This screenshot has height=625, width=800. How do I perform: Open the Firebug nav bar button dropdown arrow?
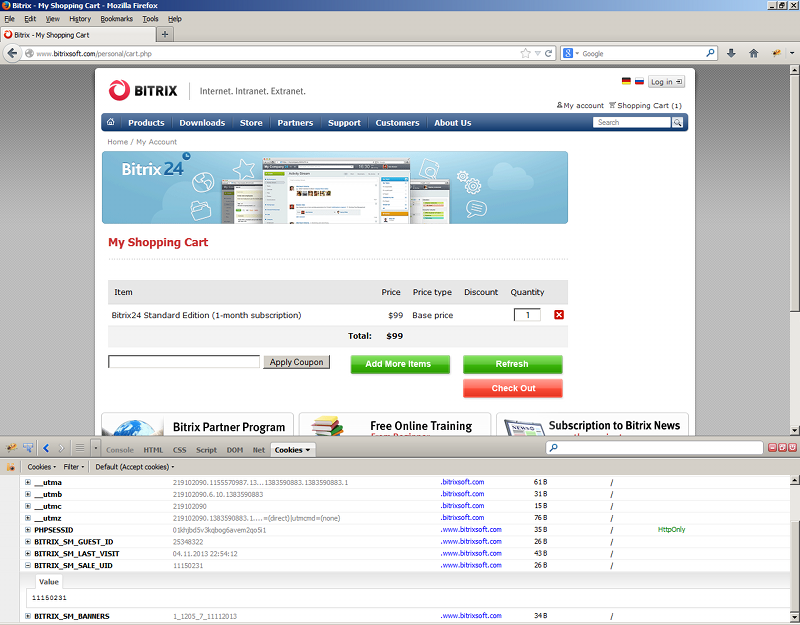(792, 53)
